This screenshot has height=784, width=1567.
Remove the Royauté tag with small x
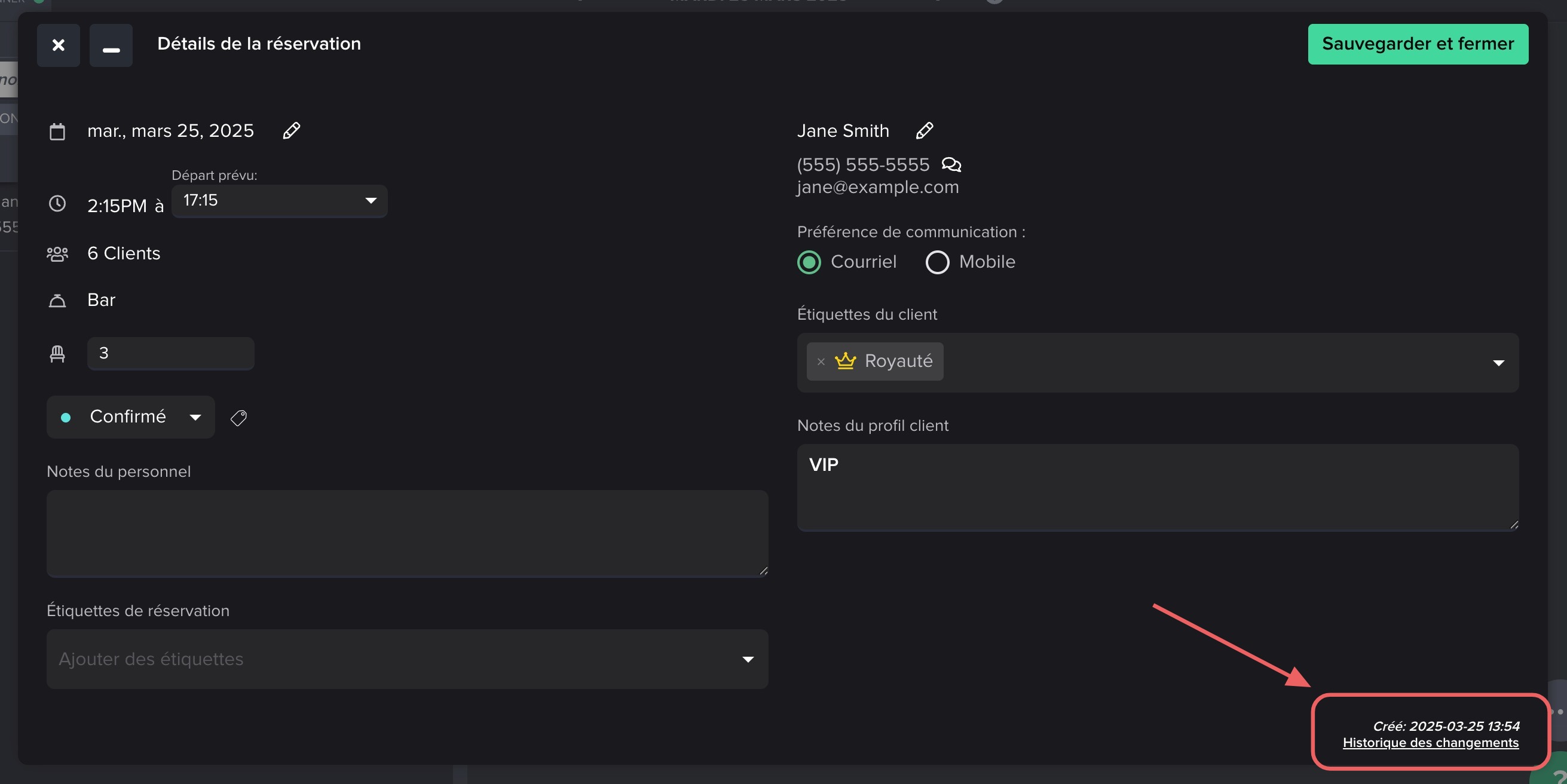pyautogui.click(x=821, y=362)
